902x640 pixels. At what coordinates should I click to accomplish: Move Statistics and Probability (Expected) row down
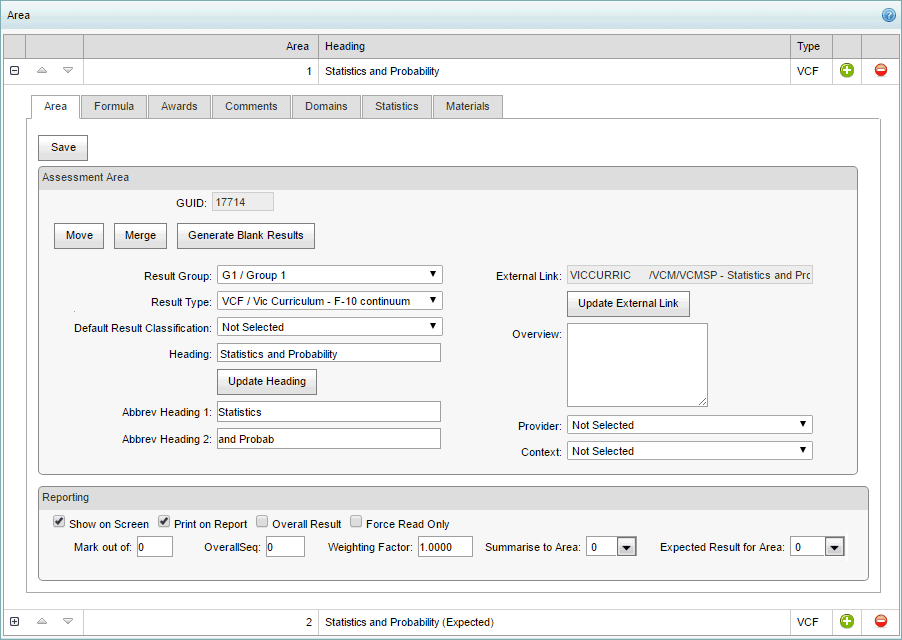pos(68,621)
